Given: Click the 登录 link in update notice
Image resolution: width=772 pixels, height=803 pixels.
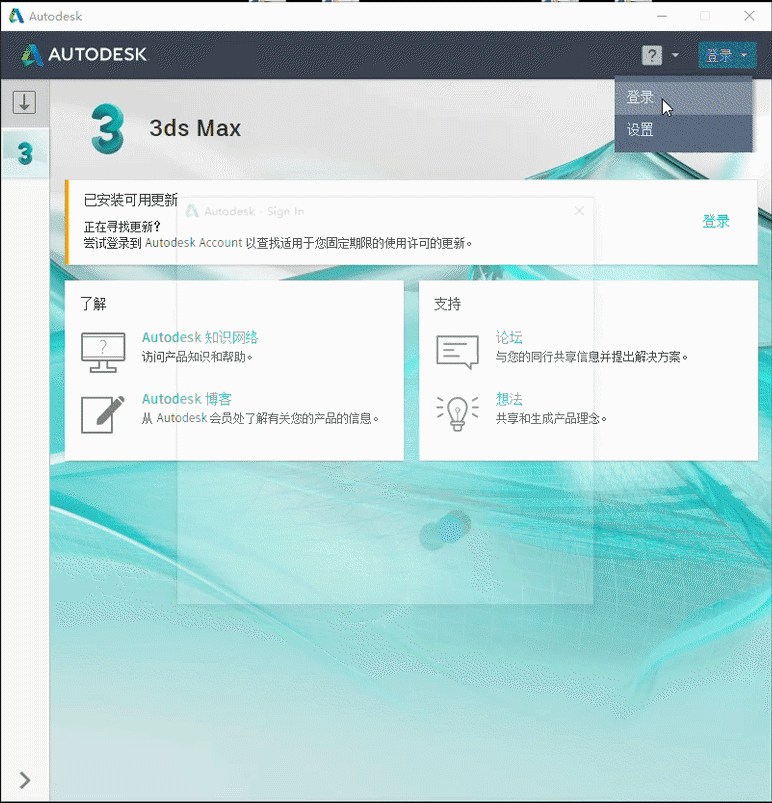Looking at the screenshot, I should (716, 221).
